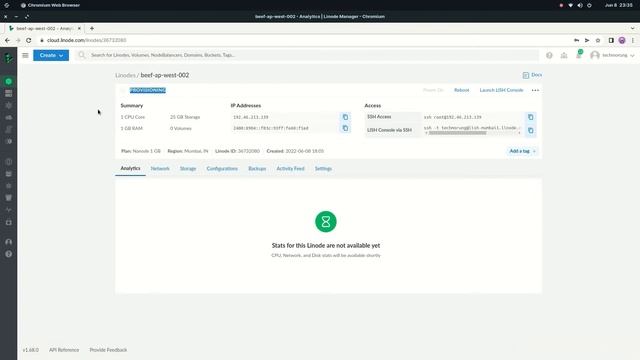Click the LISH command horizontal scrollbar
This screenshot has height=360, width=640.
coord(457,133)
